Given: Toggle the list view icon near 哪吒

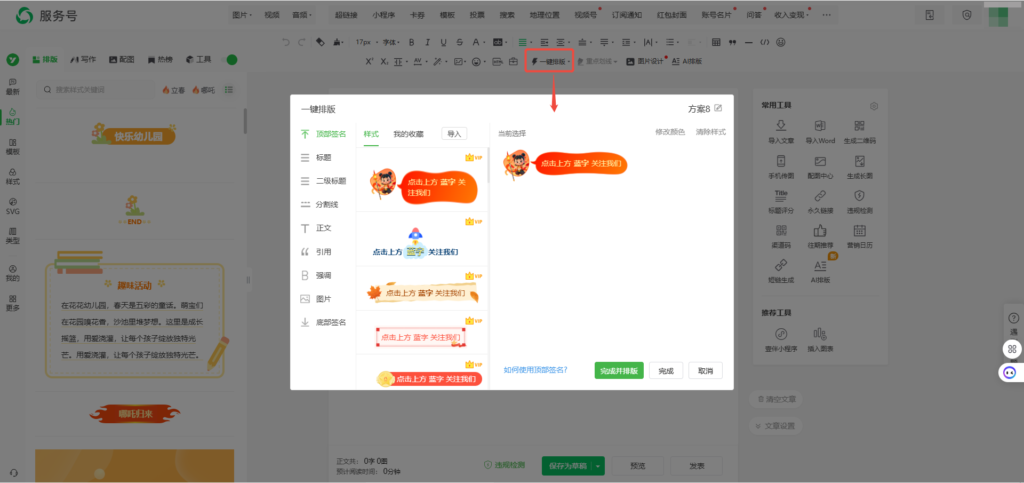Looking at the screenshot, I should tap(229, 89).
